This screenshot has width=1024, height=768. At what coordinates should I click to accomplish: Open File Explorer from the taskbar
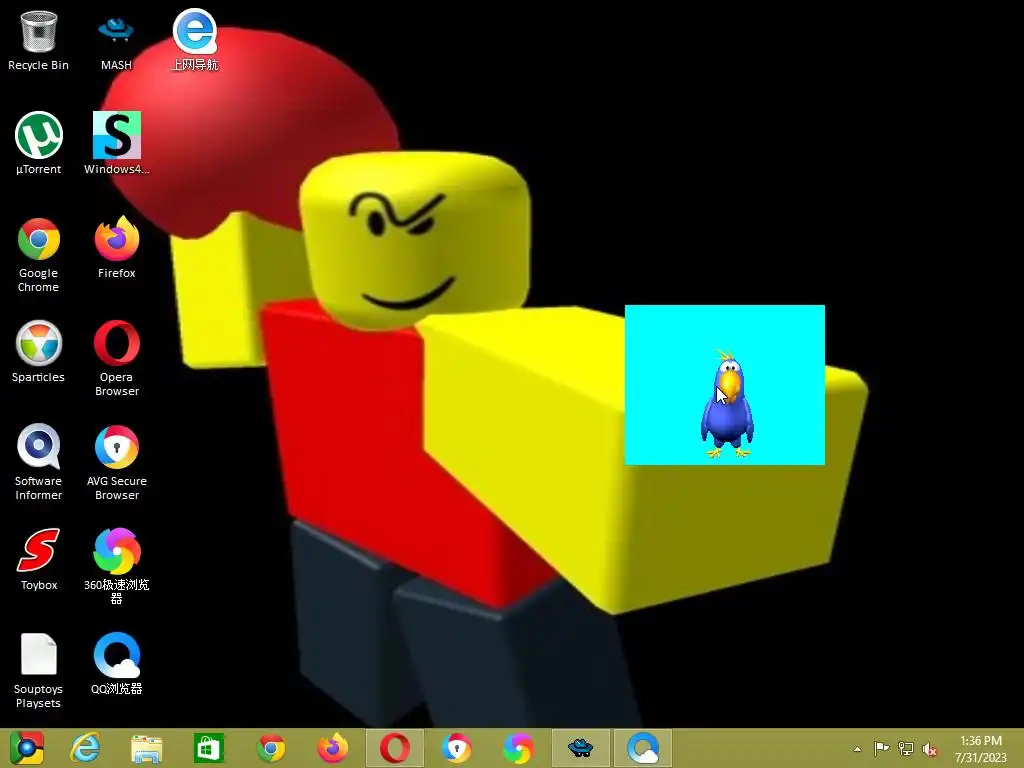[146, 748]
